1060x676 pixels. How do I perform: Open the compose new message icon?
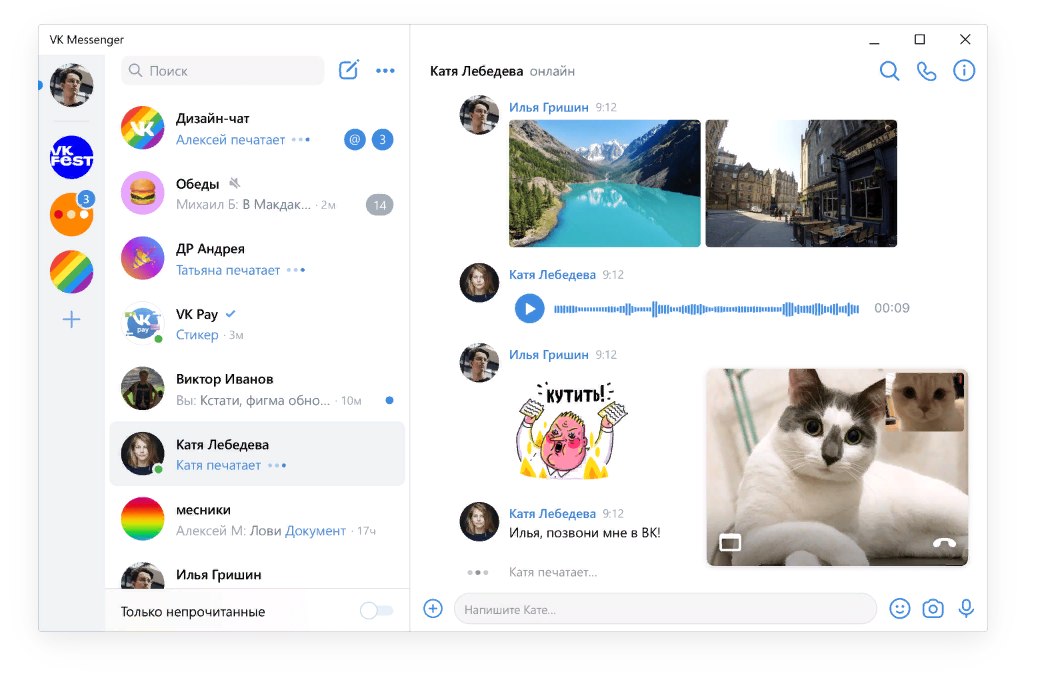pyautogui.click(x=349, y=70)
